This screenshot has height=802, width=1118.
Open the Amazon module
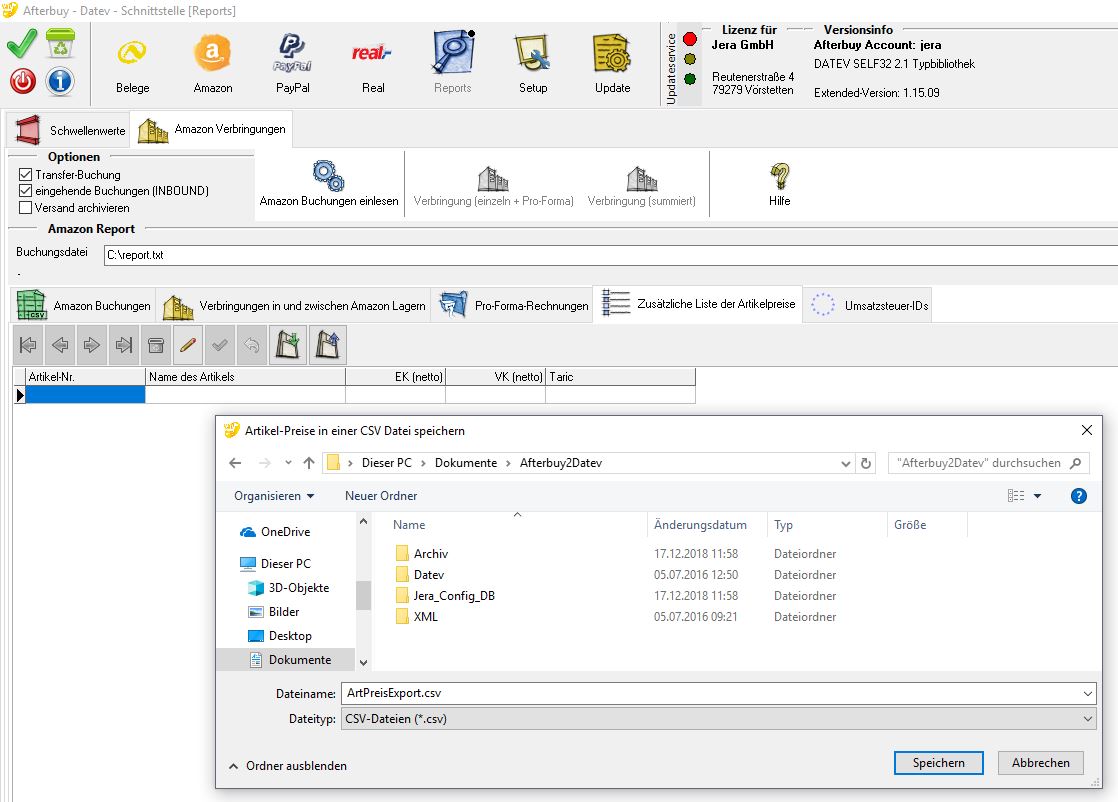coord(212,65)
